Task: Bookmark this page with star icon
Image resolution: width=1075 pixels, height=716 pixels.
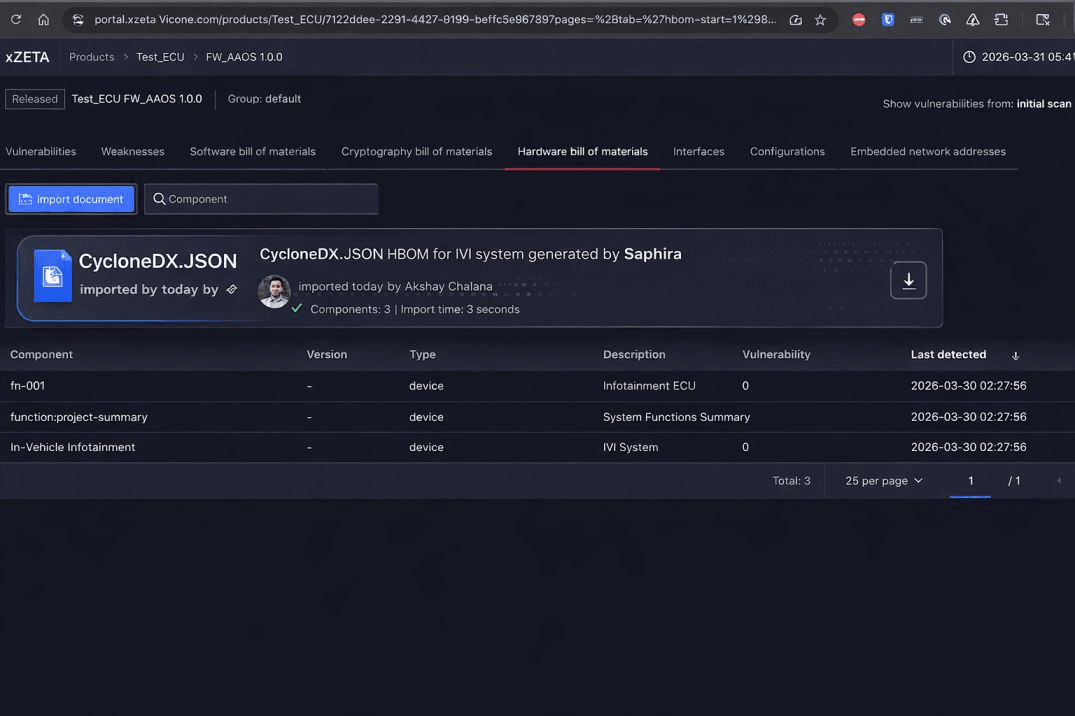Action: (820, 19)
